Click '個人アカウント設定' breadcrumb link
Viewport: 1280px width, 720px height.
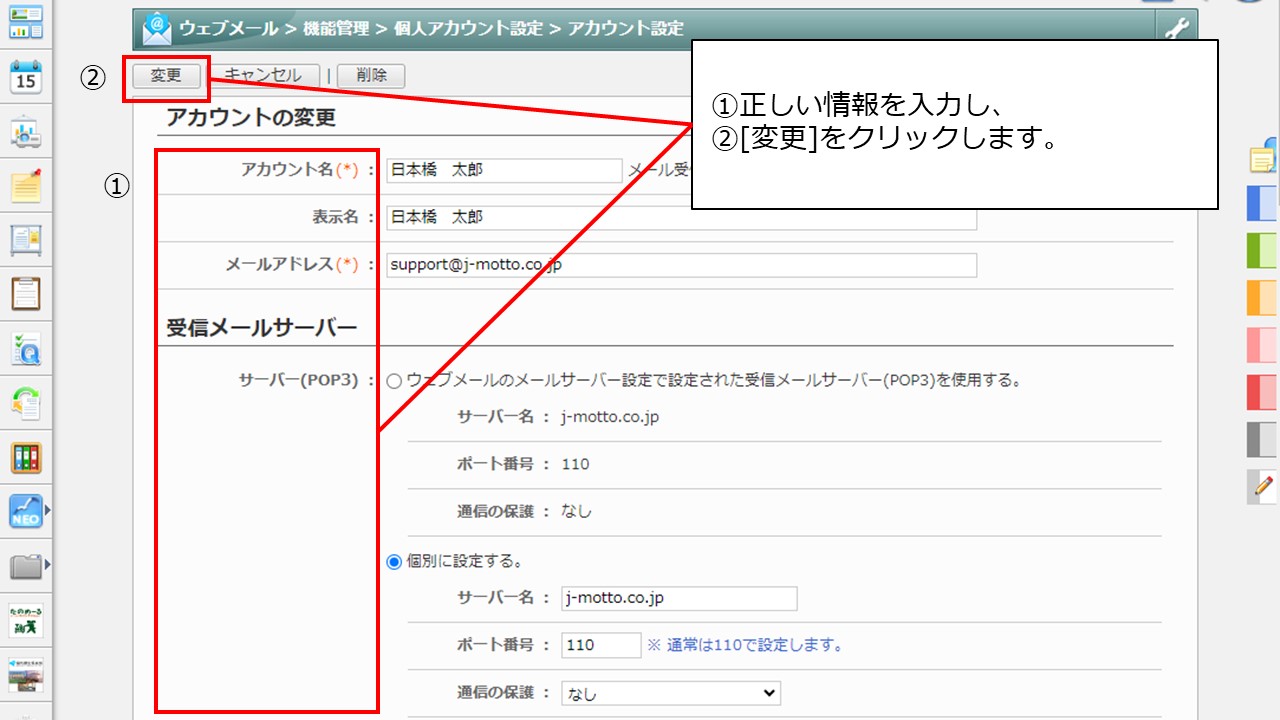tap(470, 29)
